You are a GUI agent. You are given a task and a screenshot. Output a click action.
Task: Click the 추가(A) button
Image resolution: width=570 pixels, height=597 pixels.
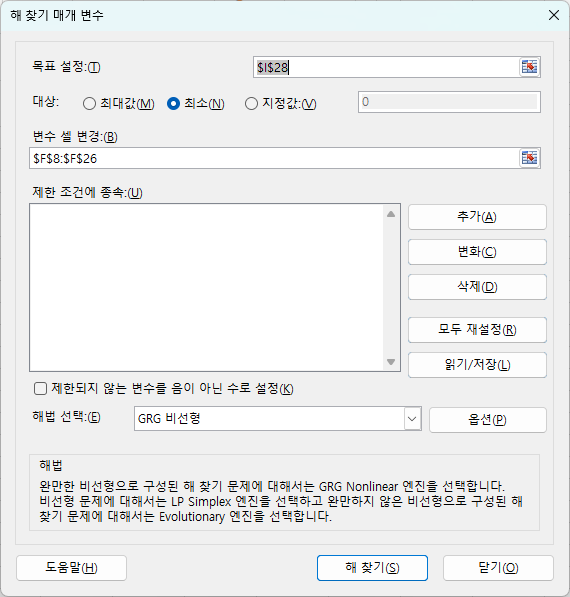tap(477, 217)
